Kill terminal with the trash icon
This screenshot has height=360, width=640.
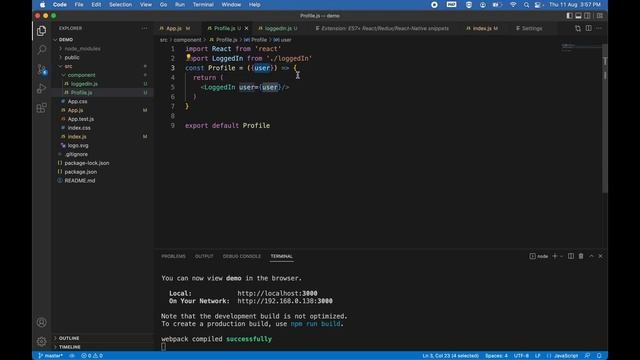(x=581, y=256)
